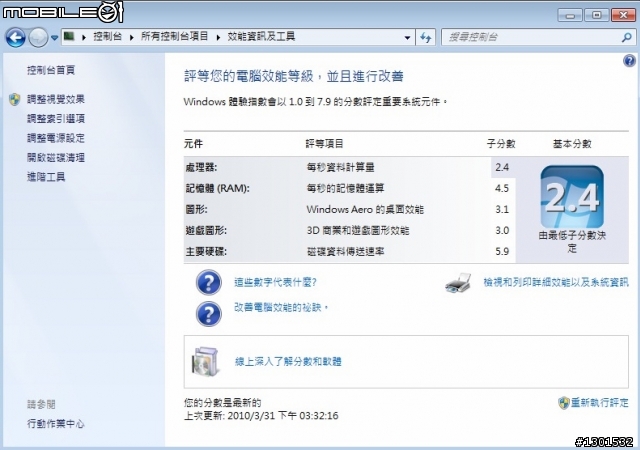640x450 pixels.
Task: Select the 圖形 row label
Action: (x=196, y=209)
